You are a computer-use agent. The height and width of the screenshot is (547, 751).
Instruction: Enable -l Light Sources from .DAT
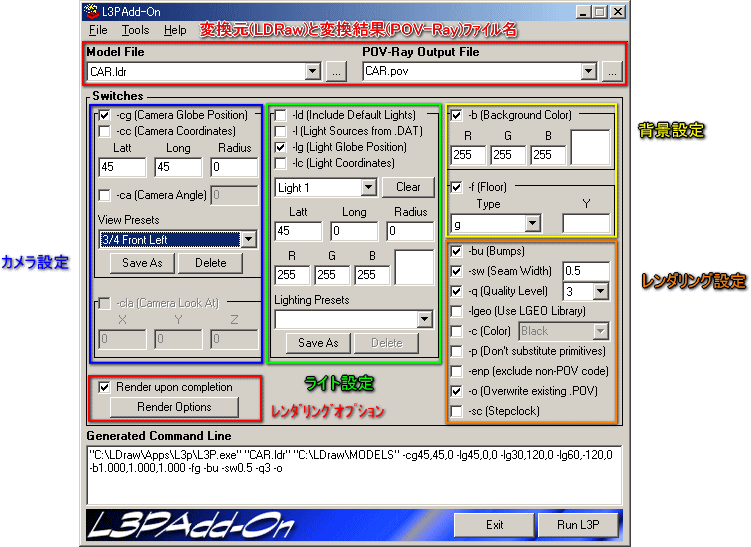pyautogui.click(x=281, y=131)
